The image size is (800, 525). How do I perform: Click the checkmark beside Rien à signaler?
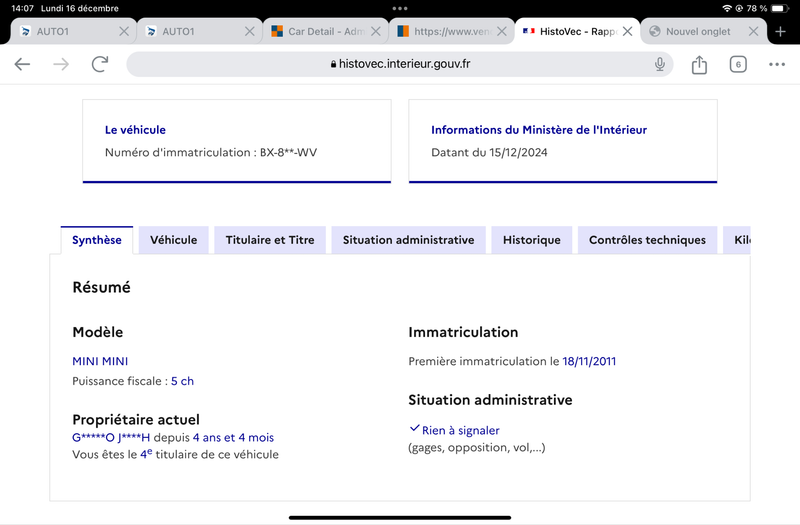414,429
